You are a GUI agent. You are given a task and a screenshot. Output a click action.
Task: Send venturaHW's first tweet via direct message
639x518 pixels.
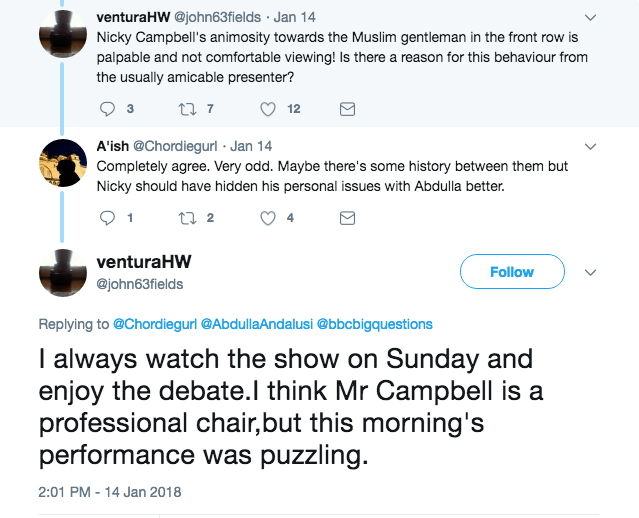pyautogui.click(x=348, y=109)
